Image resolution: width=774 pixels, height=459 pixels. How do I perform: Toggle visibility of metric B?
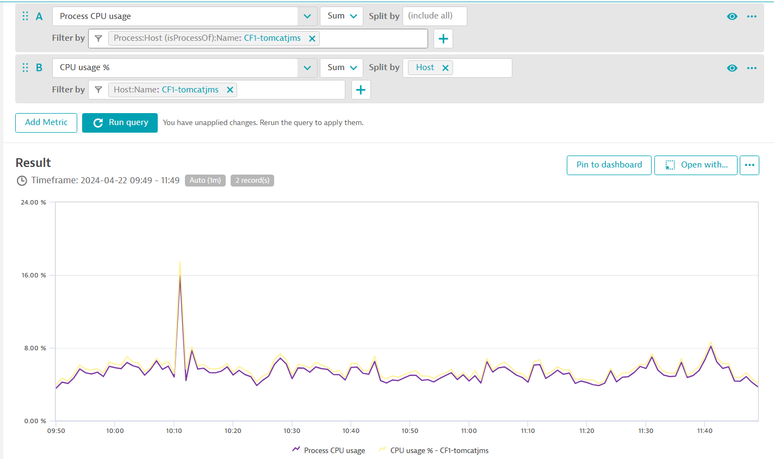(x=732, y=68)
